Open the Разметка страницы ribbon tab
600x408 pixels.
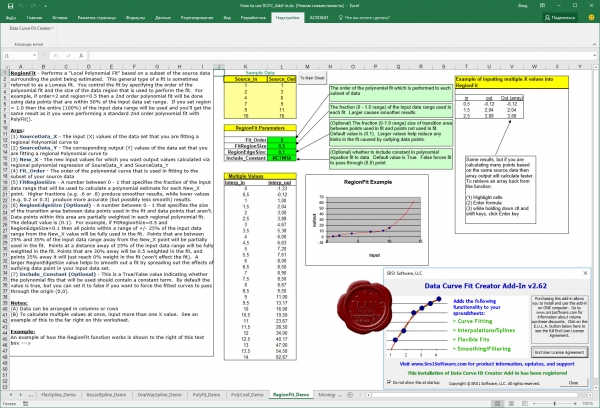(96, 18)
